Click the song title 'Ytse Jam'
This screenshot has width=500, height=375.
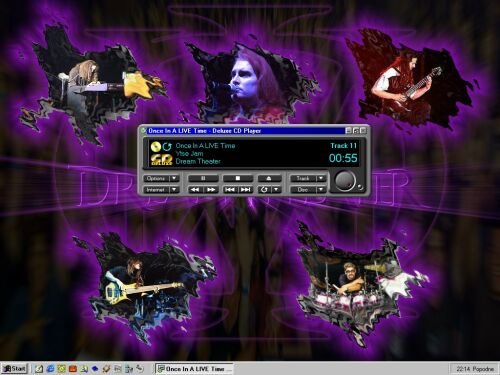pos(189,154)
